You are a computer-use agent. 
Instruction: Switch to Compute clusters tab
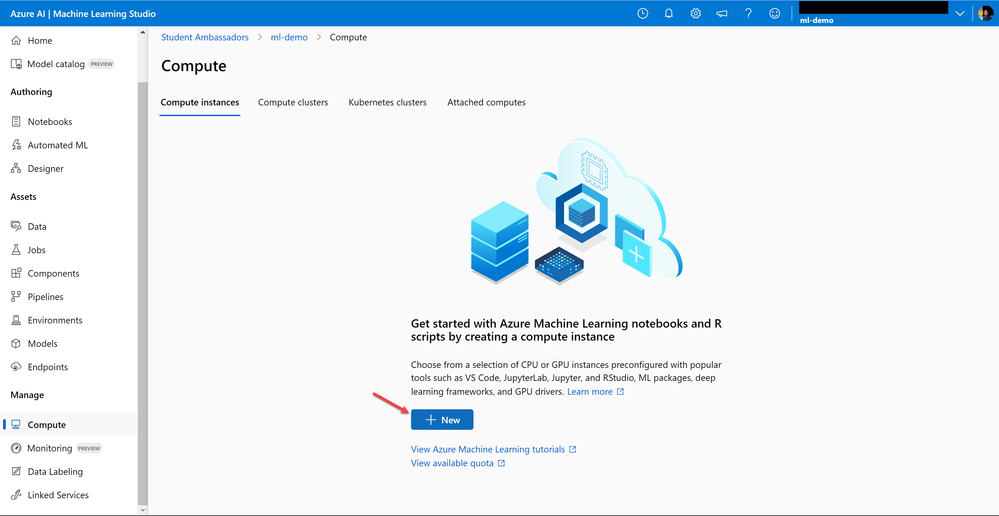(293, 102)
